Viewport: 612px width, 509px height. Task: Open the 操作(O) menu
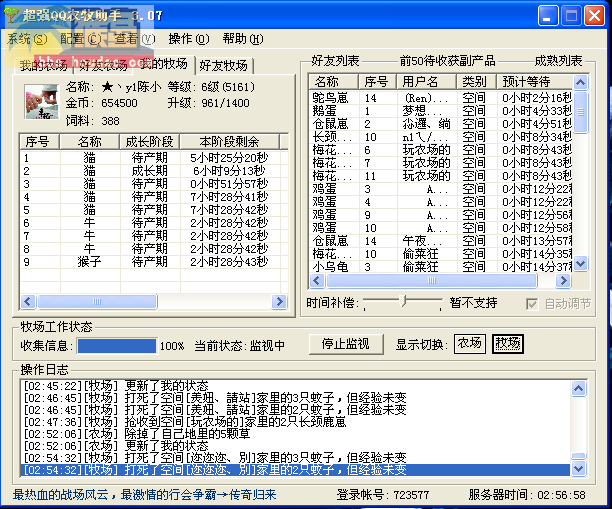189,39
